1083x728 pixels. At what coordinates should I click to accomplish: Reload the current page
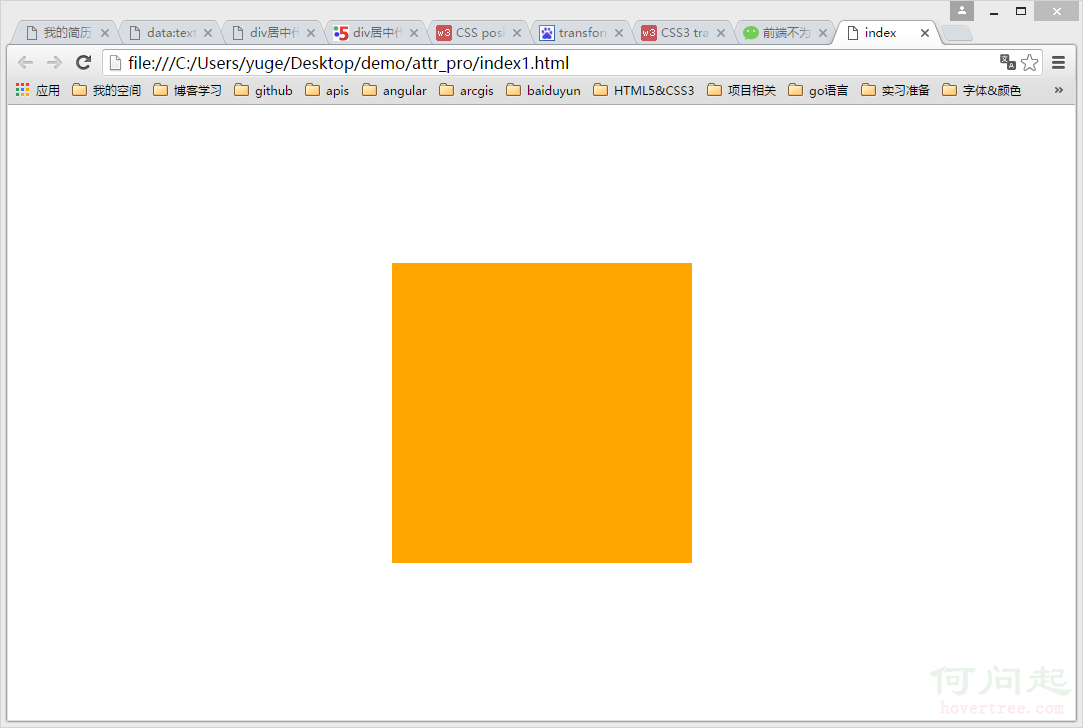[x=84, y=63]
